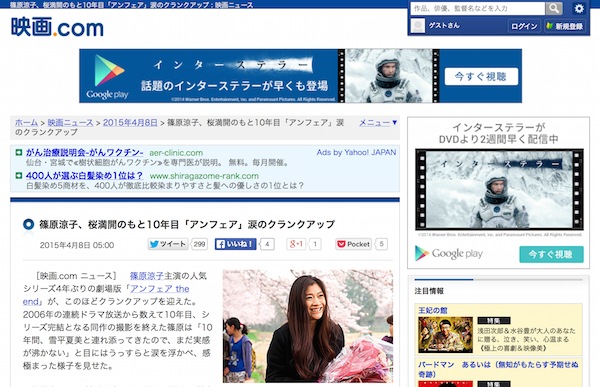Click Ads by Yahoo! JAPAN label
Viewport: 600px width, 387px height.
click(356, 152)
